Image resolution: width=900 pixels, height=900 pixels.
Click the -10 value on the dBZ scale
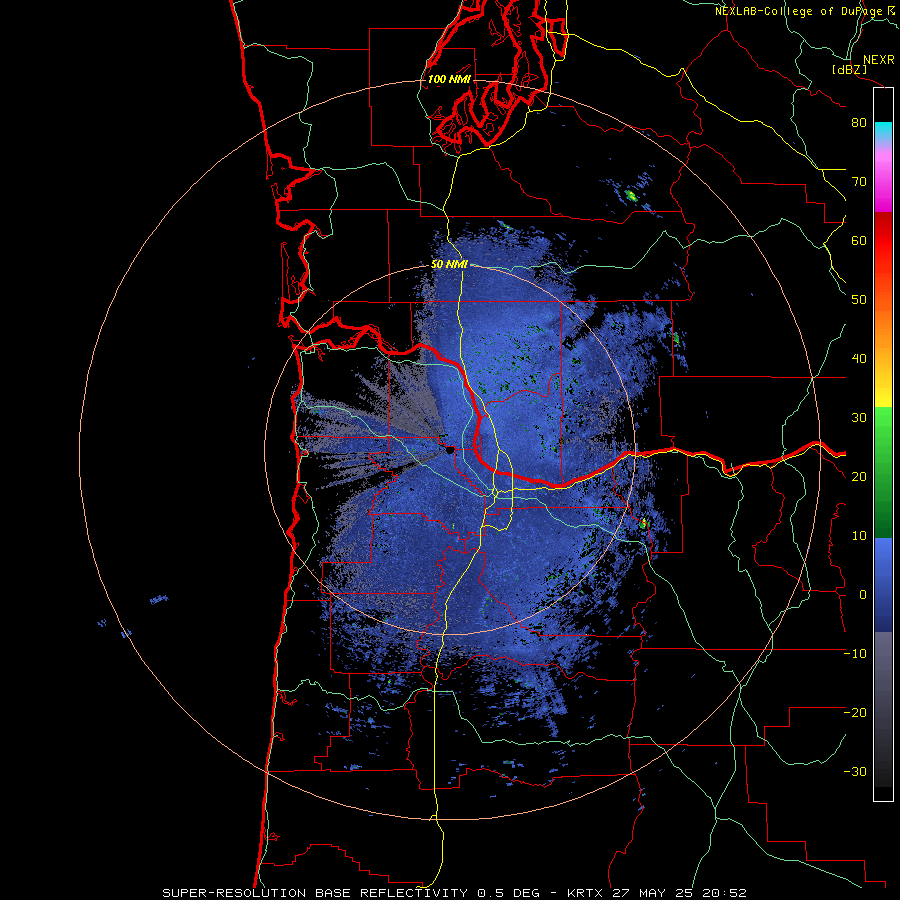[x=855, y=654]
